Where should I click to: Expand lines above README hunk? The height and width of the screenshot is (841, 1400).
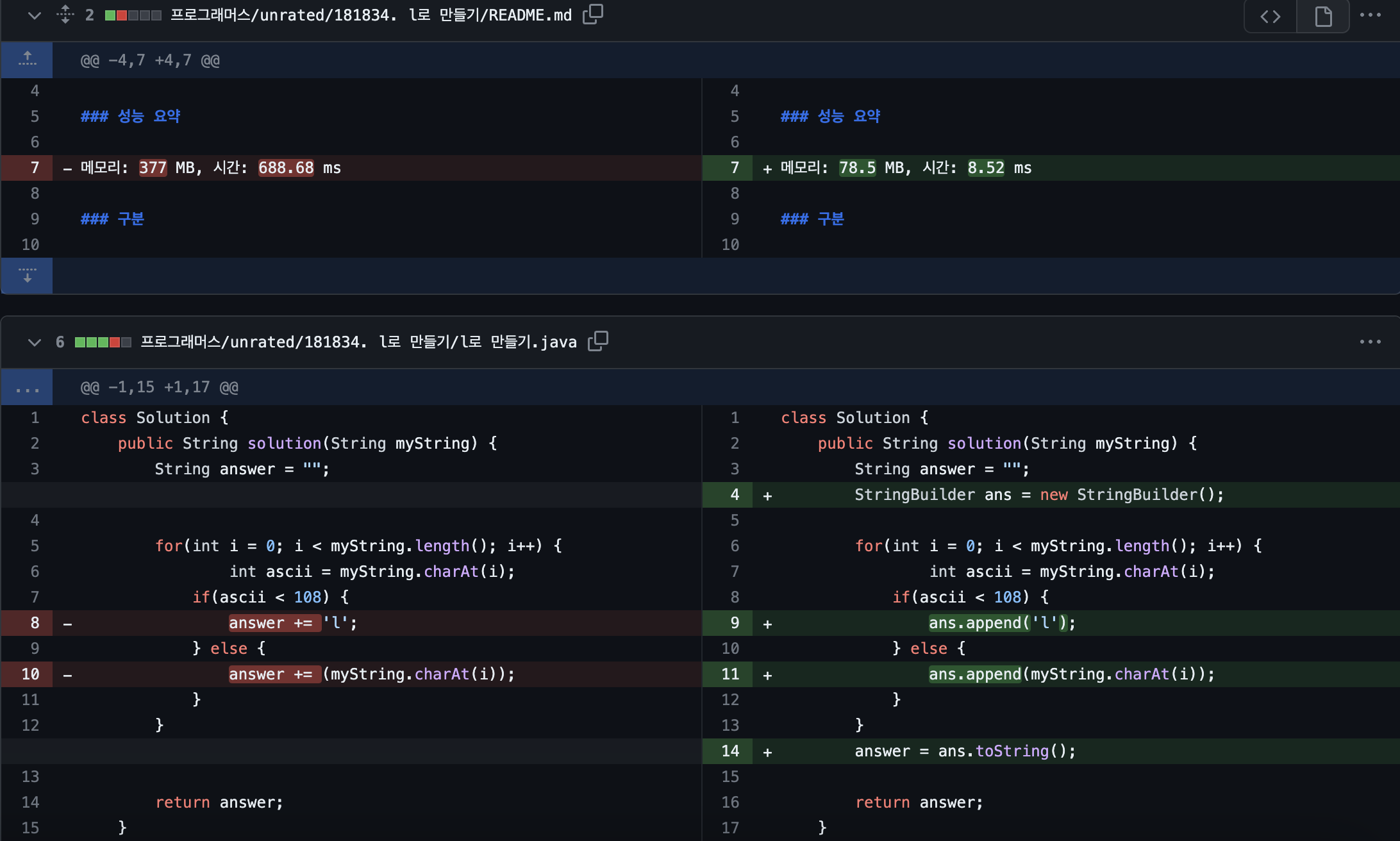[27, 60]
